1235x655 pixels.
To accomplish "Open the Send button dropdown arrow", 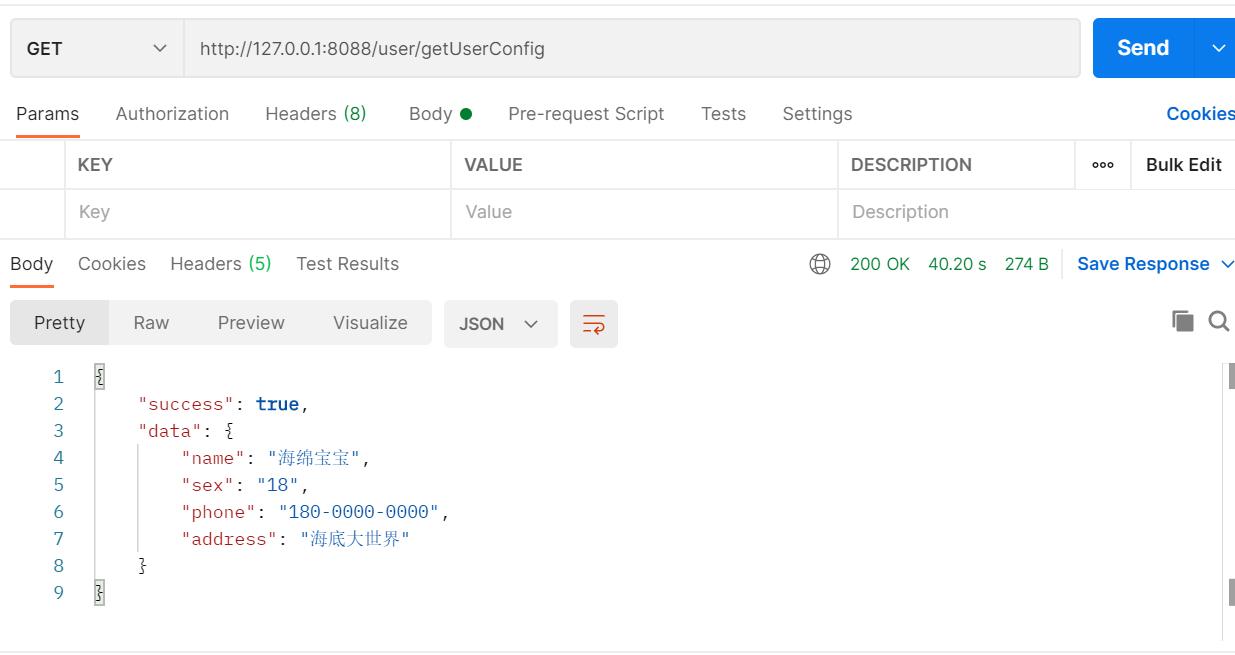I will 1218,47.
